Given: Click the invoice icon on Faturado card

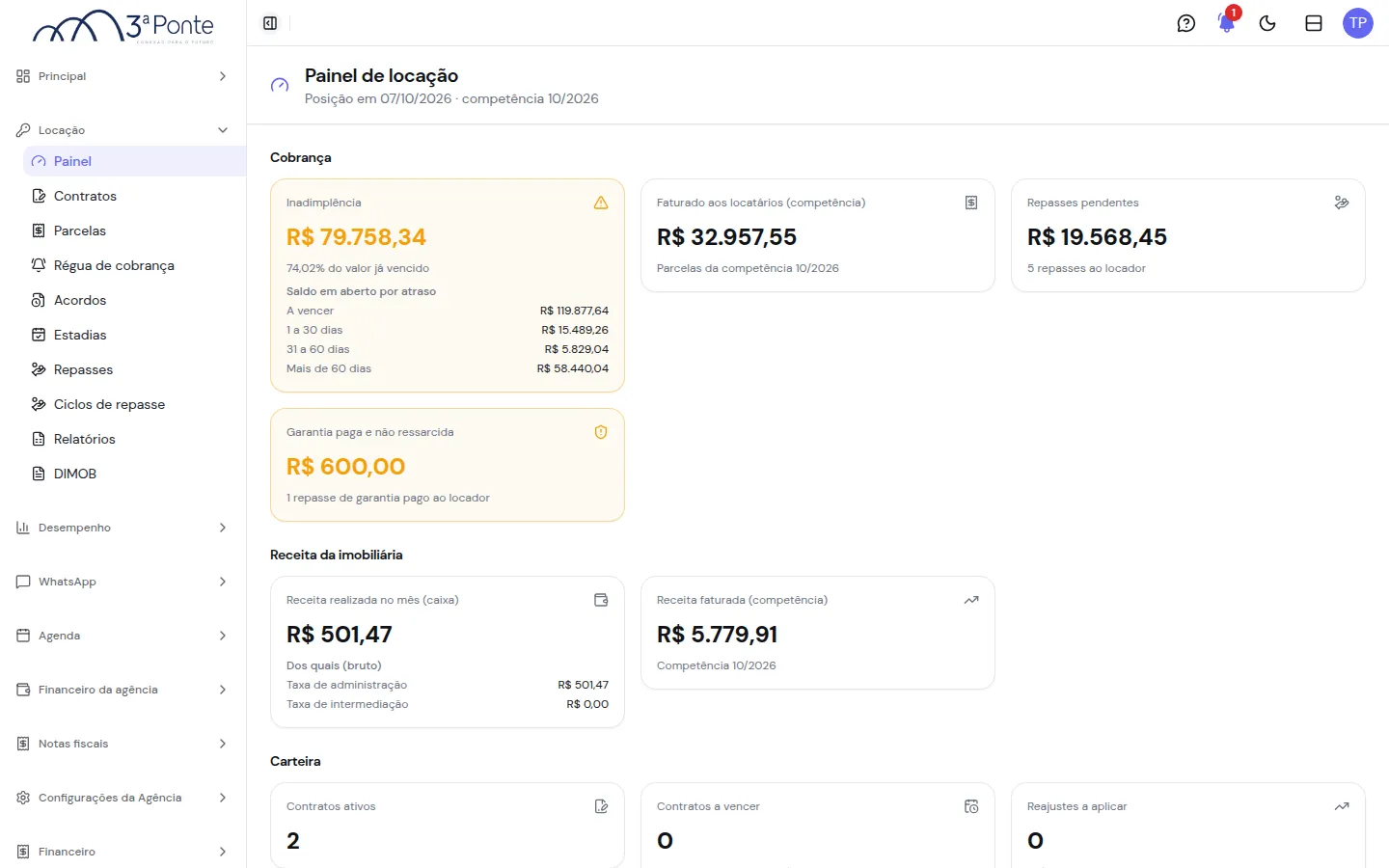Looking at the screenshot, I should coord(971,203).
